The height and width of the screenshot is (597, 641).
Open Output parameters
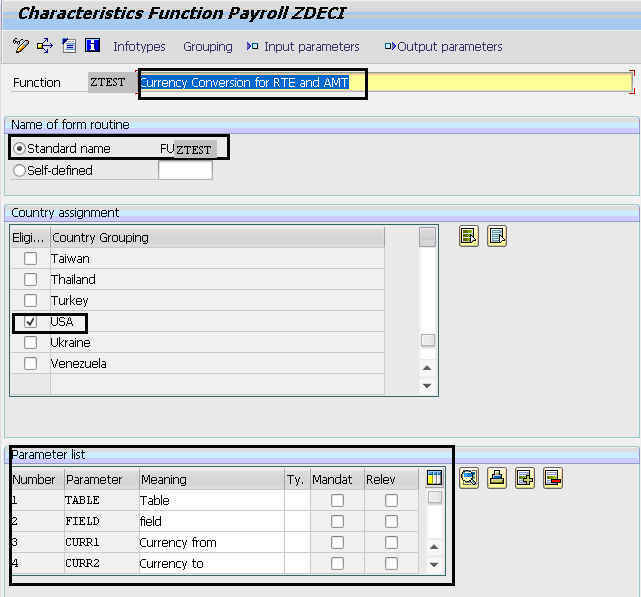[444, 47]
